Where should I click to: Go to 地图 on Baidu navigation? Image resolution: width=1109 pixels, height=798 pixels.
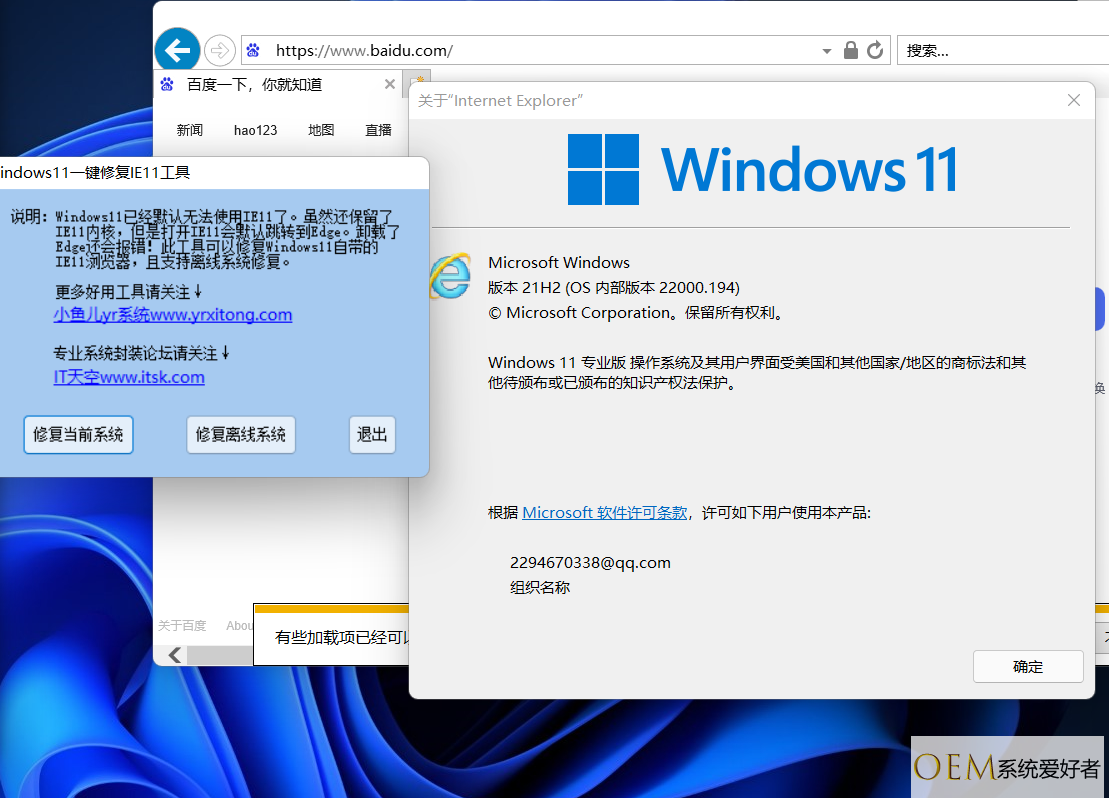321,130
